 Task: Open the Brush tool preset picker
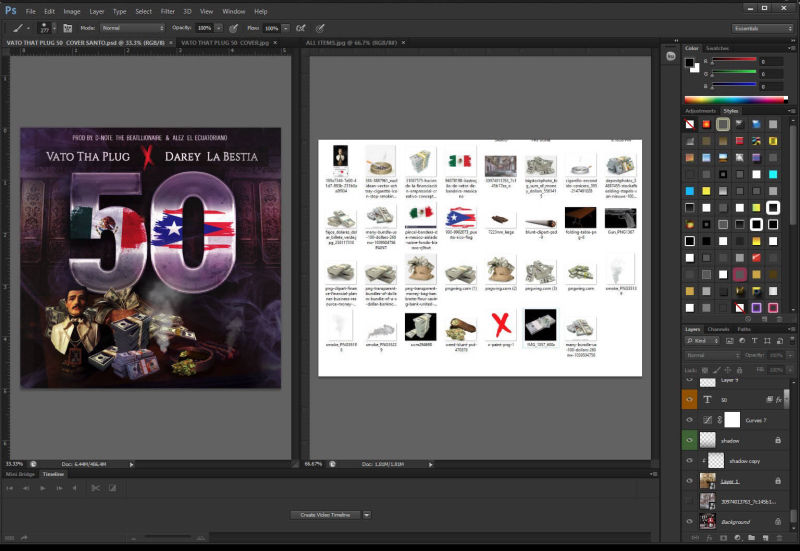pos(21,28)
